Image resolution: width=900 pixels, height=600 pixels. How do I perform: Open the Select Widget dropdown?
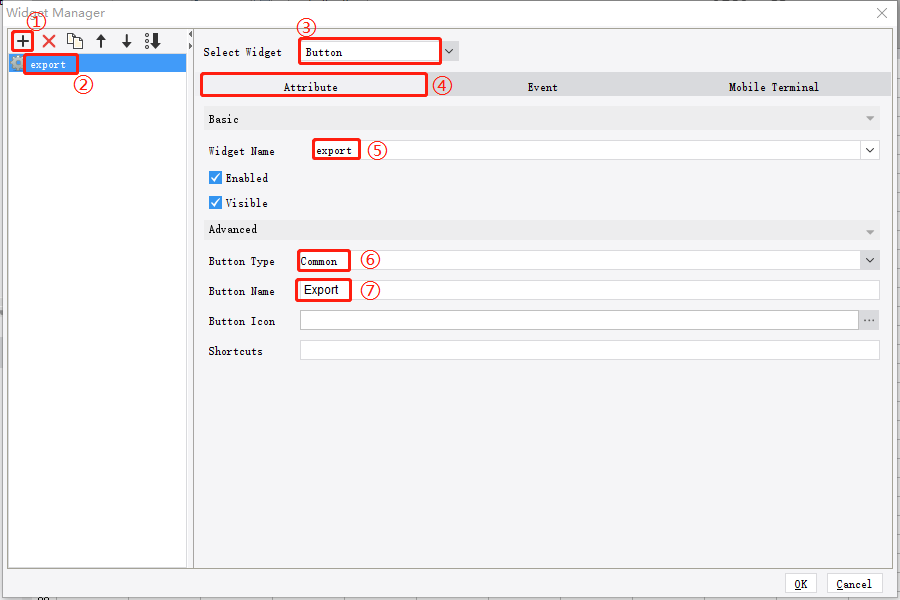tap(448, 51)
